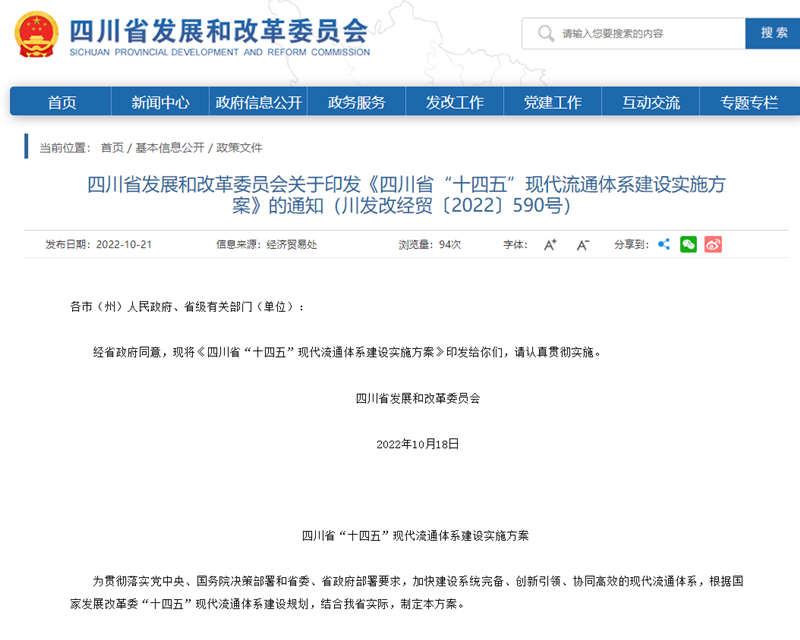The width and height of the screenshot is (800, 640).
Task: Open the 政府信息公开 menu
Action: [x=258, y=102]
